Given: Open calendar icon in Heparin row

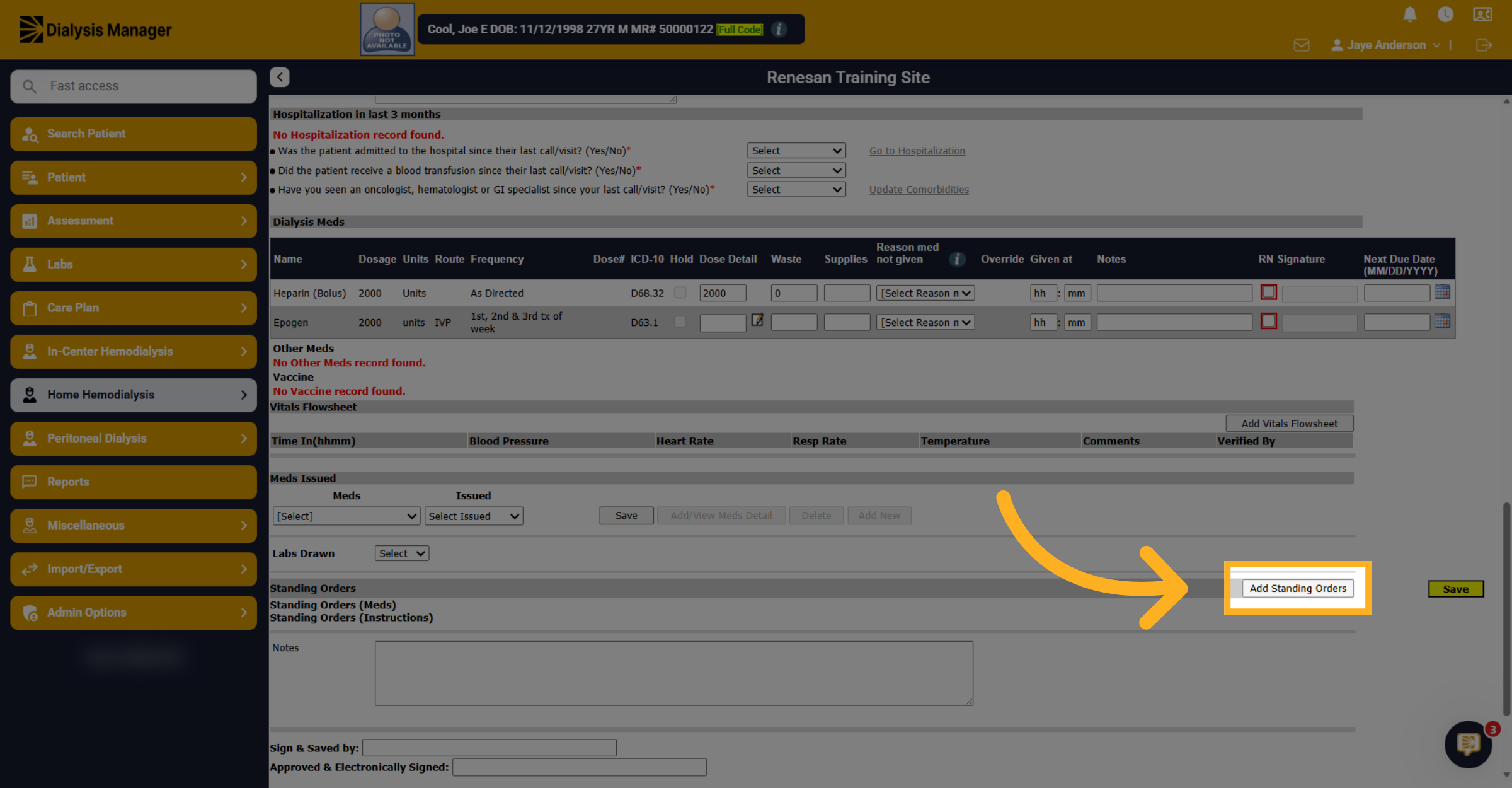Looking at the screenshot, I should 1442,292.
